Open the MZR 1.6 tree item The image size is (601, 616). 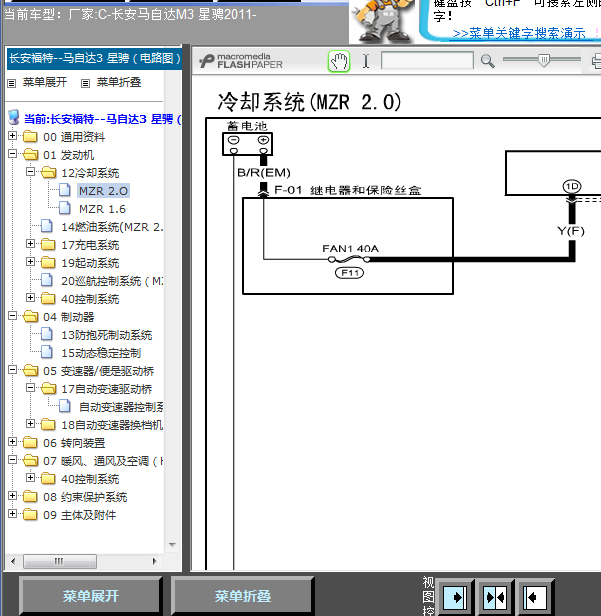[102, 209]
